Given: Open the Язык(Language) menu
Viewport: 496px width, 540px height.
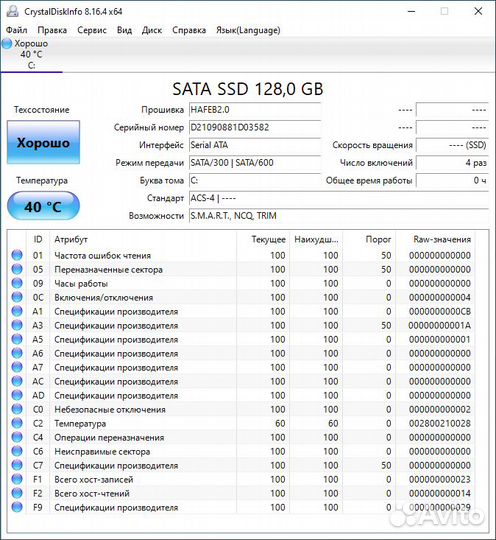Looking at the screenshot, I should [x=248, y=30].
